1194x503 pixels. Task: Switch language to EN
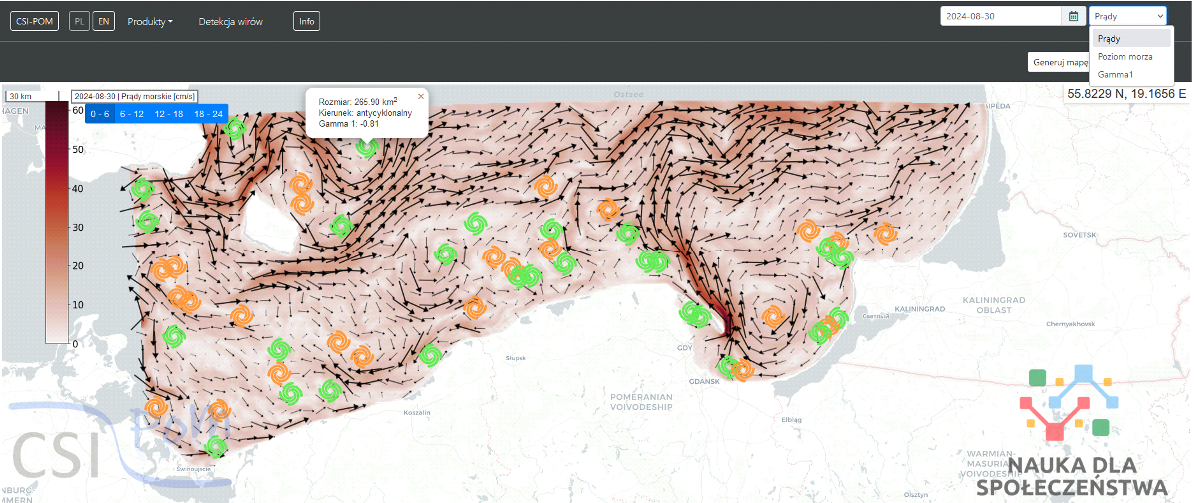click(103, 21)
